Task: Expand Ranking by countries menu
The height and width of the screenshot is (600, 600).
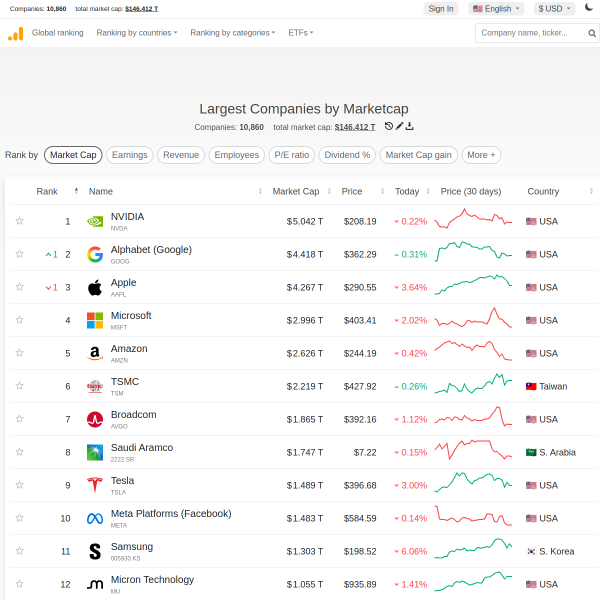Action: pyautogui.click(x=137, y=33)
